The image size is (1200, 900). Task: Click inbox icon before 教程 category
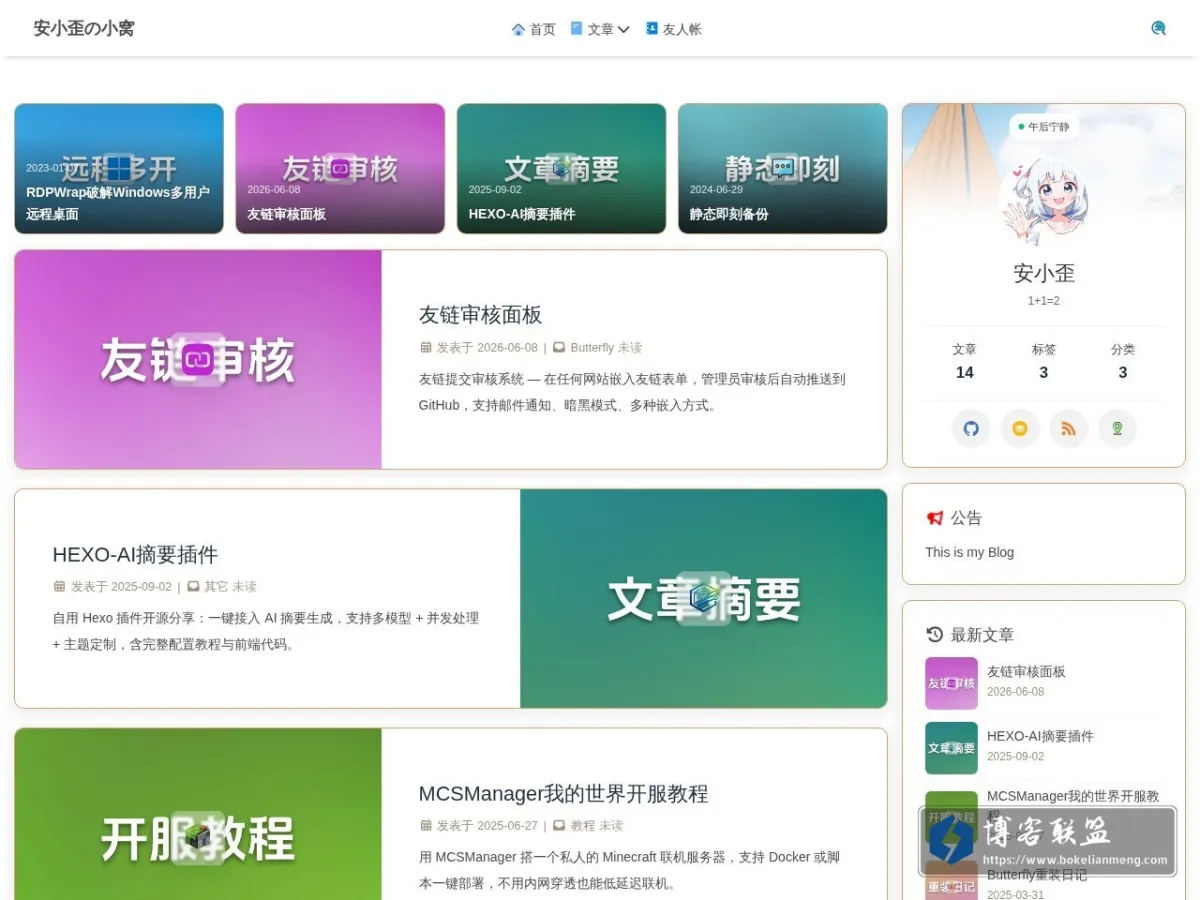pyautogui.click(x=559, y=826)
